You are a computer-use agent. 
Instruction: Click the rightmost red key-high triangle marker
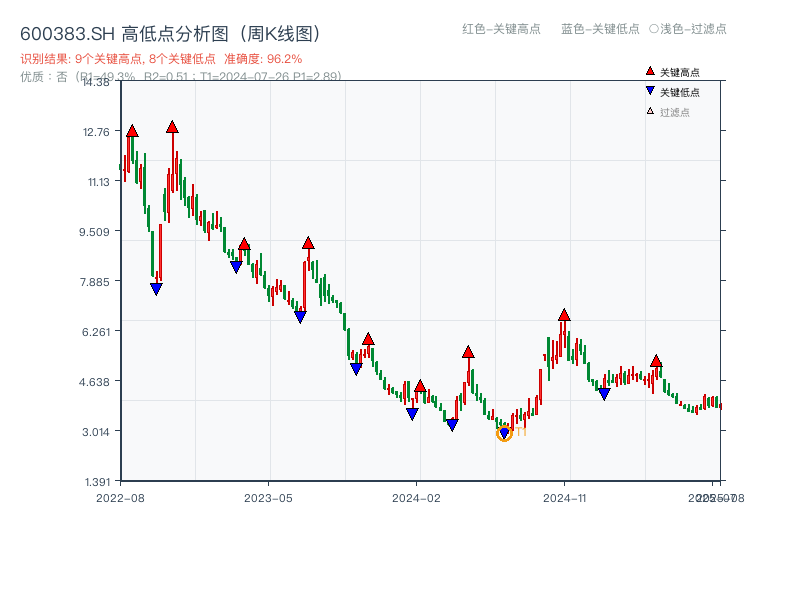click(657, 360)
